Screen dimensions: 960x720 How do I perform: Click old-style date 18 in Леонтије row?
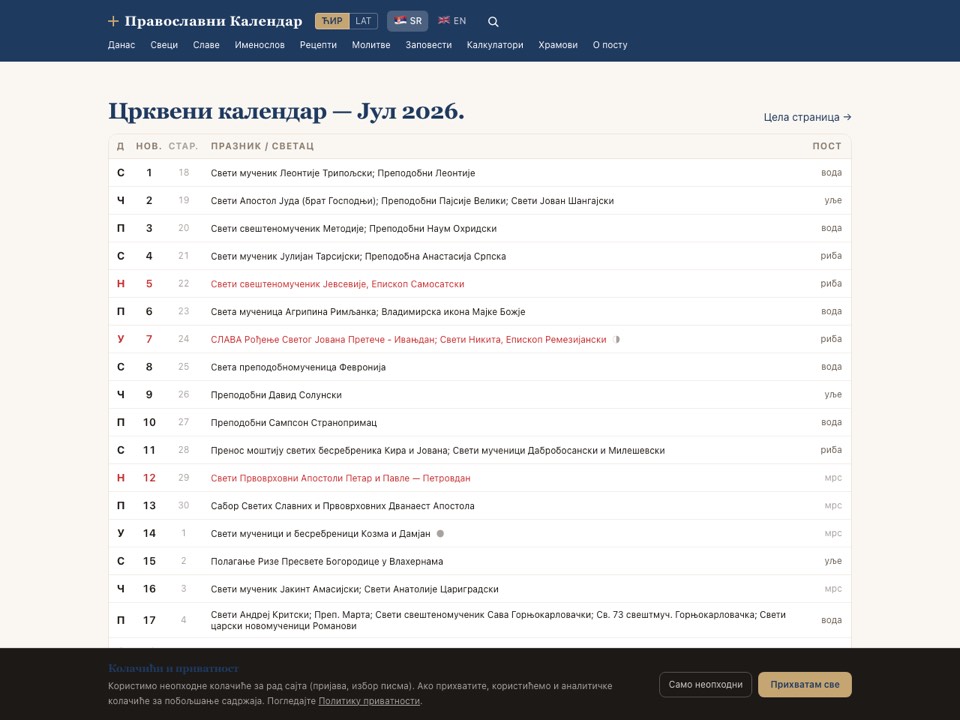pyautogui.click(x=184, y=173)
